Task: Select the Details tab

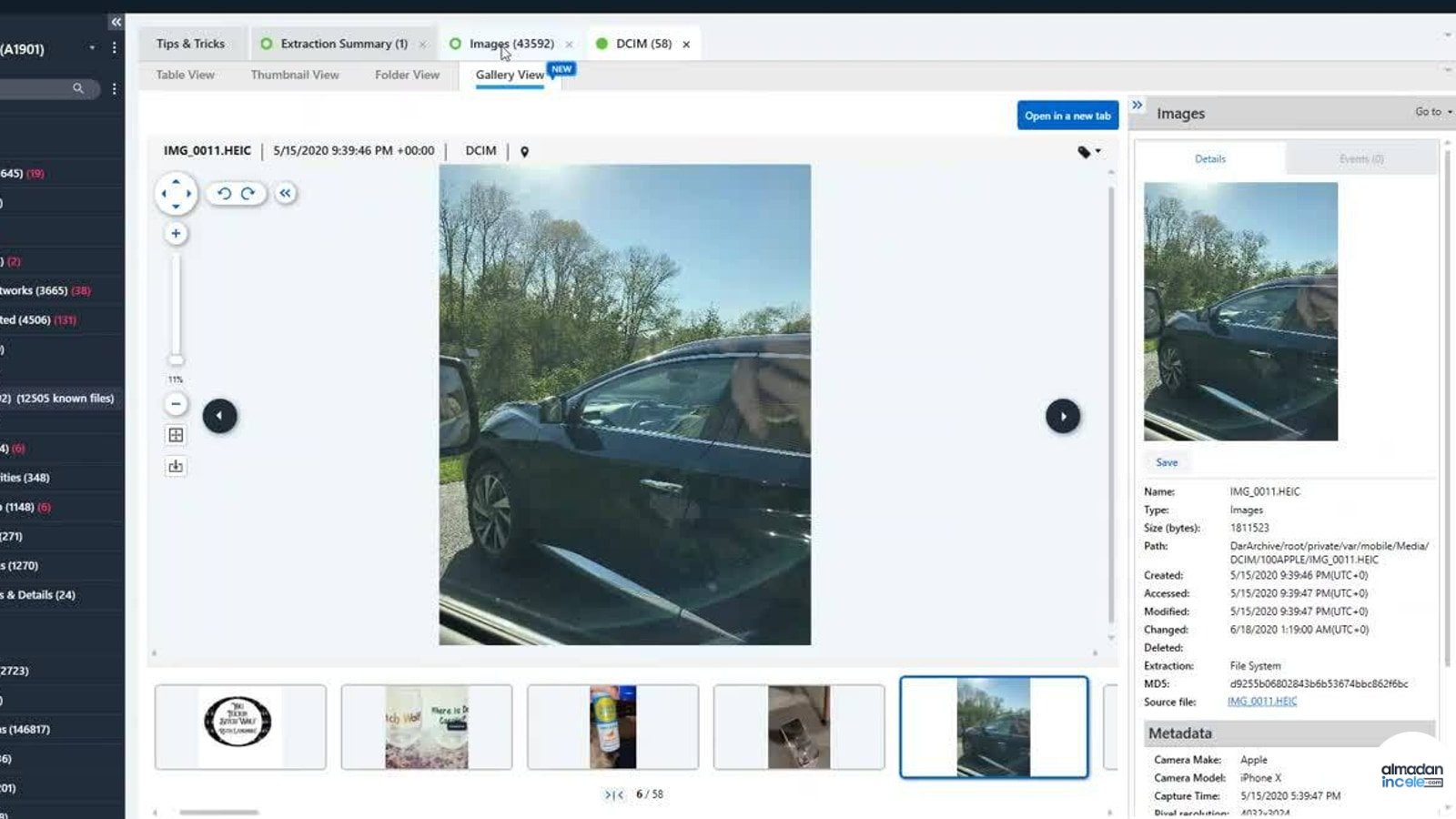Action: tap(1210, 158)
